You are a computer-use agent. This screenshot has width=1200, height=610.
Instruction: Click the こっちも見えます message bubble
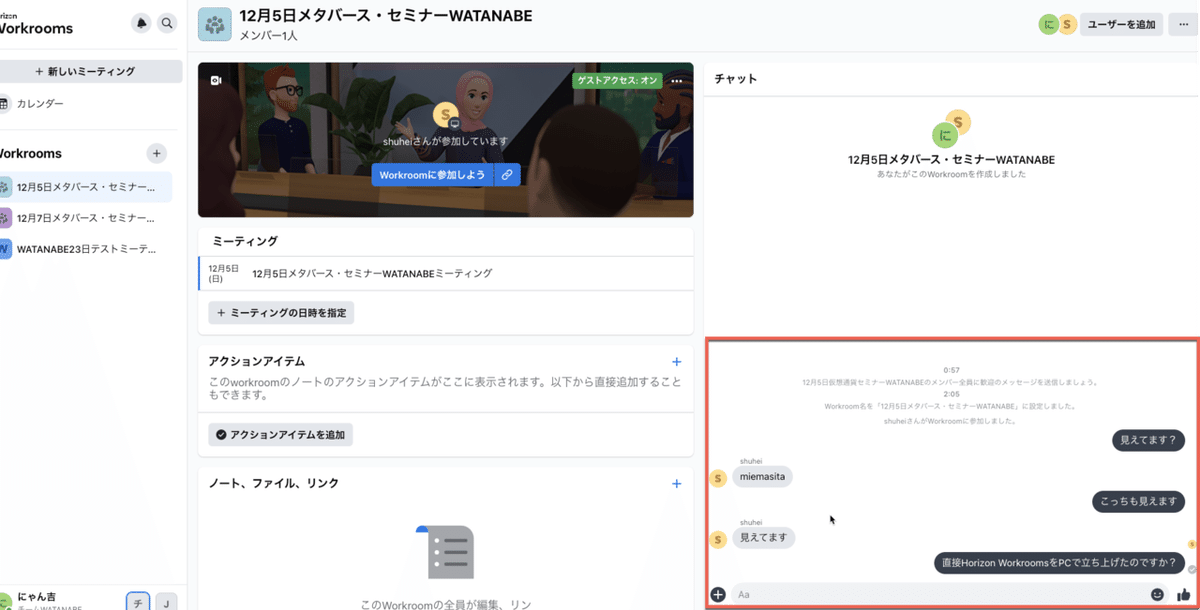click(x=1138, y=501)
